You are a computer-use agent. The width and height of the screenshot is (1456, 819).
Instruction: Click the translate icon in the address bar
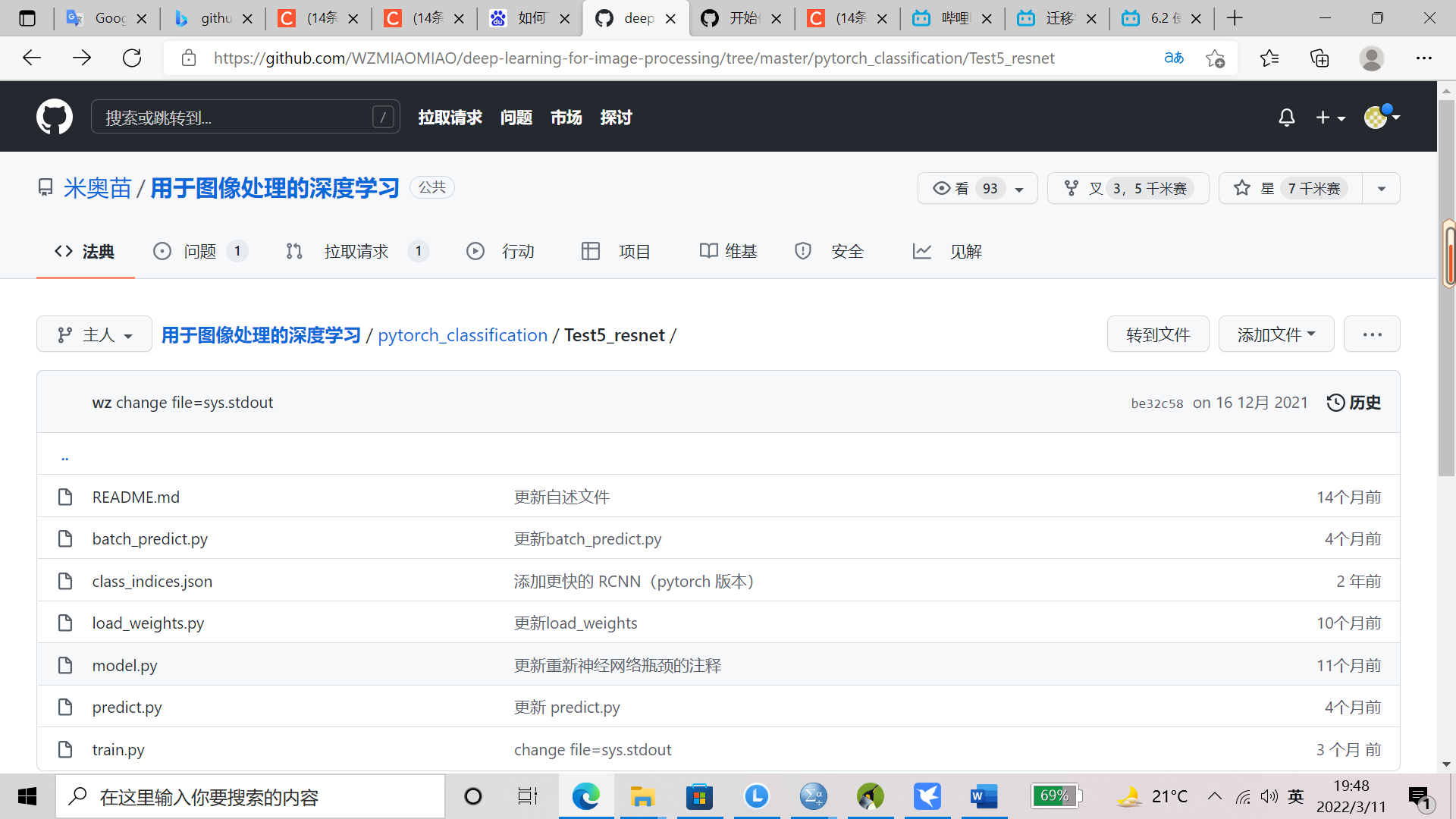1174,58
